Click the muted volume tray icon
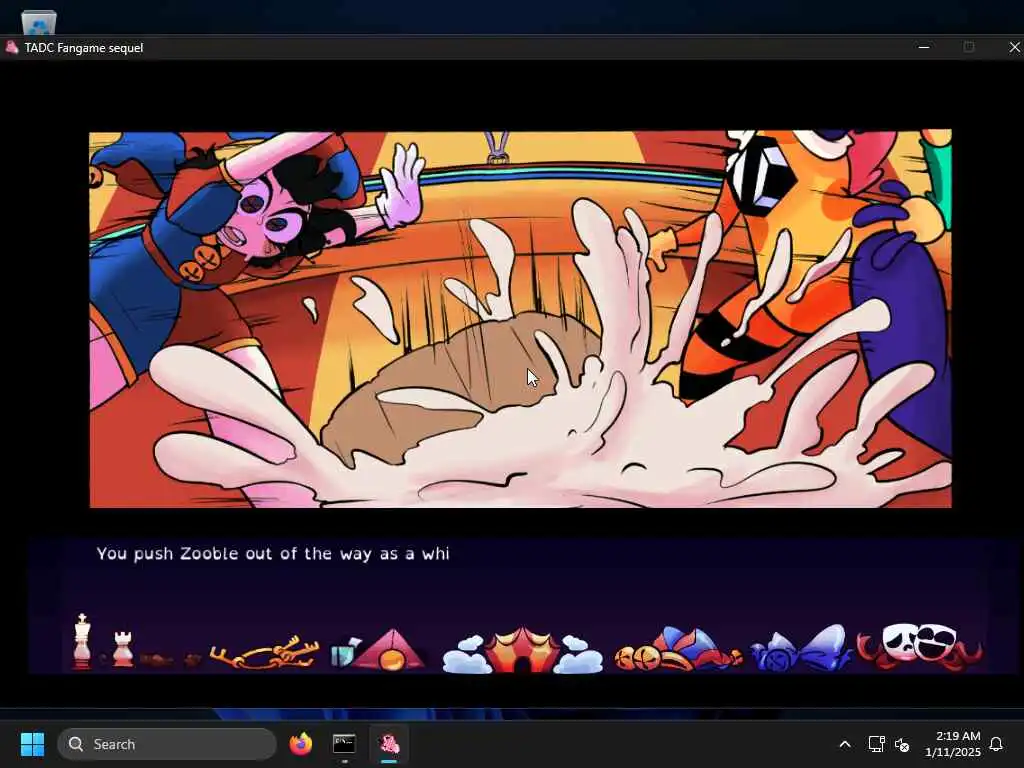The height and width of the screenshot is (768, 1024). coord(902,744)
